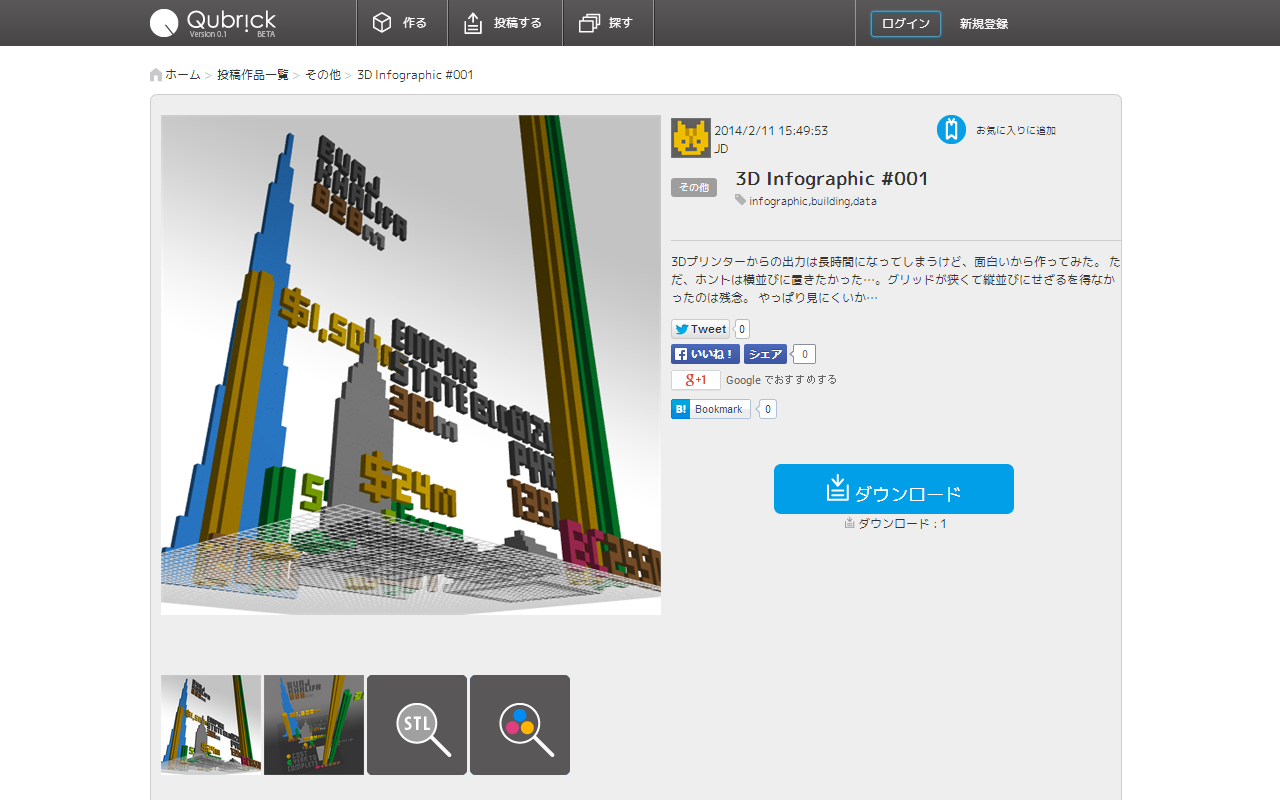Click the Googleでおすすめする text
The width and height of the screenshot is (1280, 800).
782,380
